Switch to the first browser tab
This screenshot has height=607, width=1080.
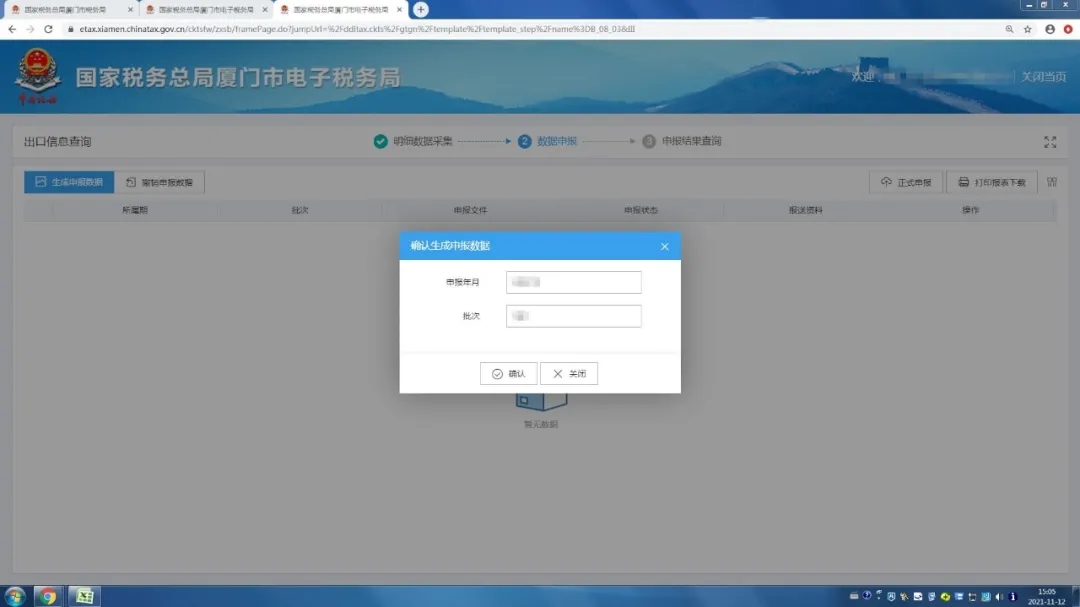pyautogui.click(x=66, y=9)
